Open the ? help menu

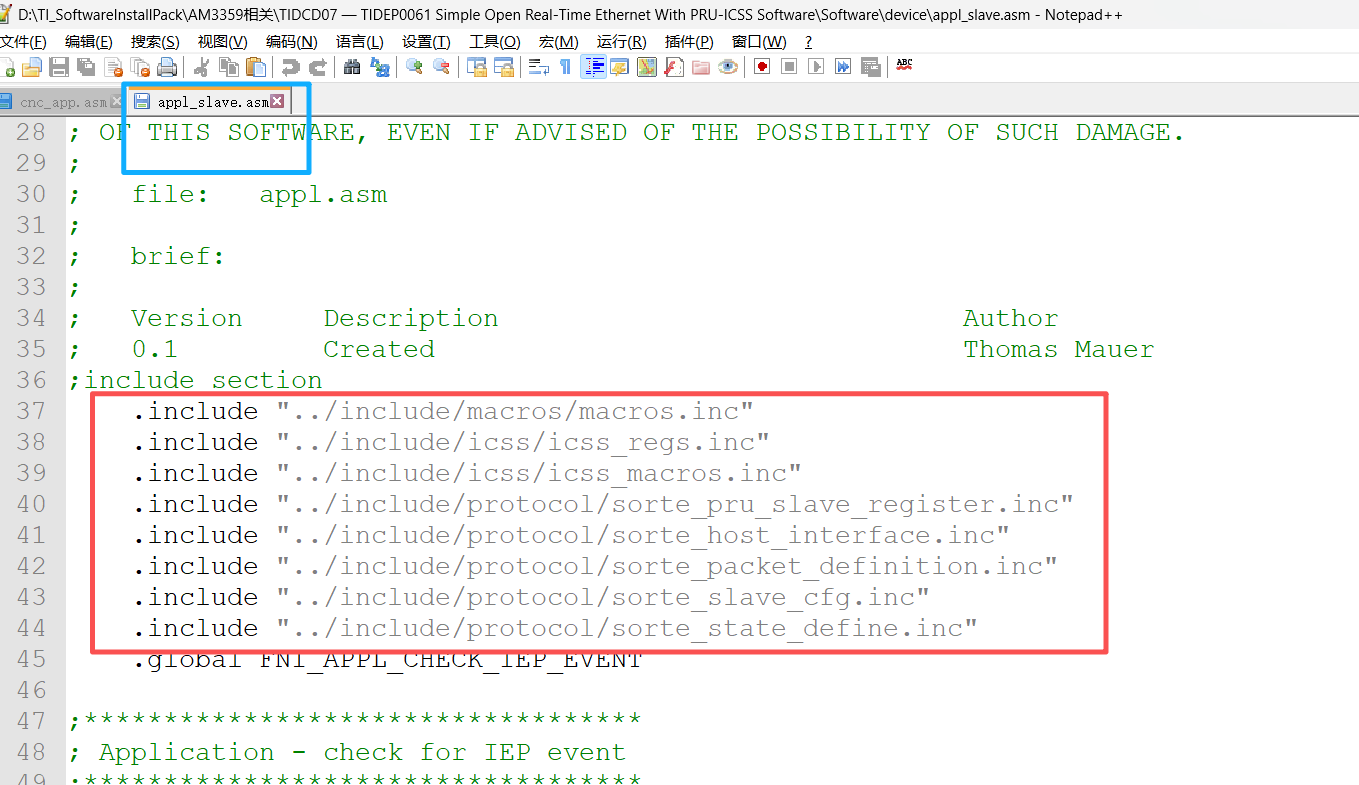[x=808, y=41]
